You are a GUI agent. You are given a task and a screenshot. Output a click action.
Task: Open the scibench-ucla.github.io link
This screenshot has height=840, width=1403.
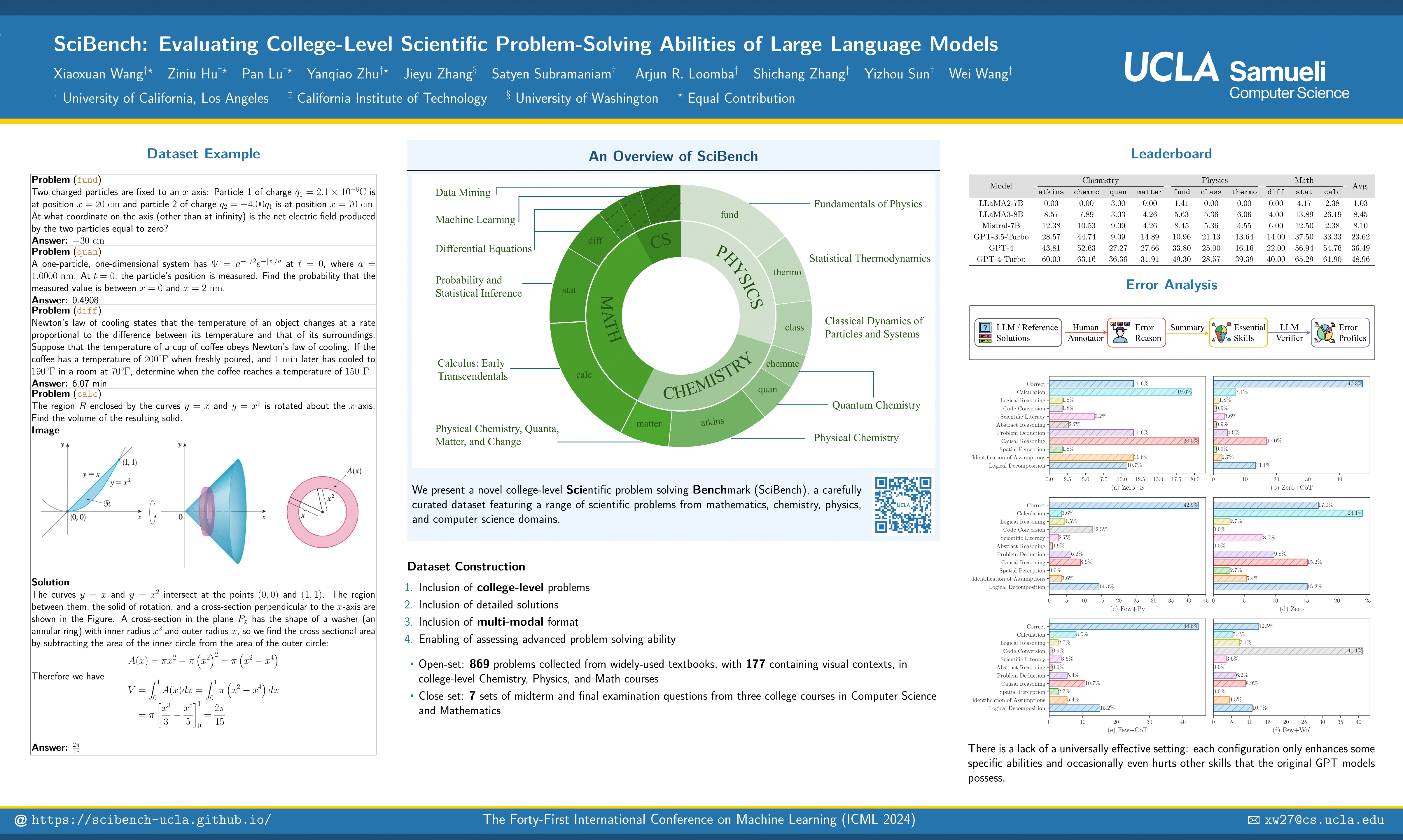point(151,820)
